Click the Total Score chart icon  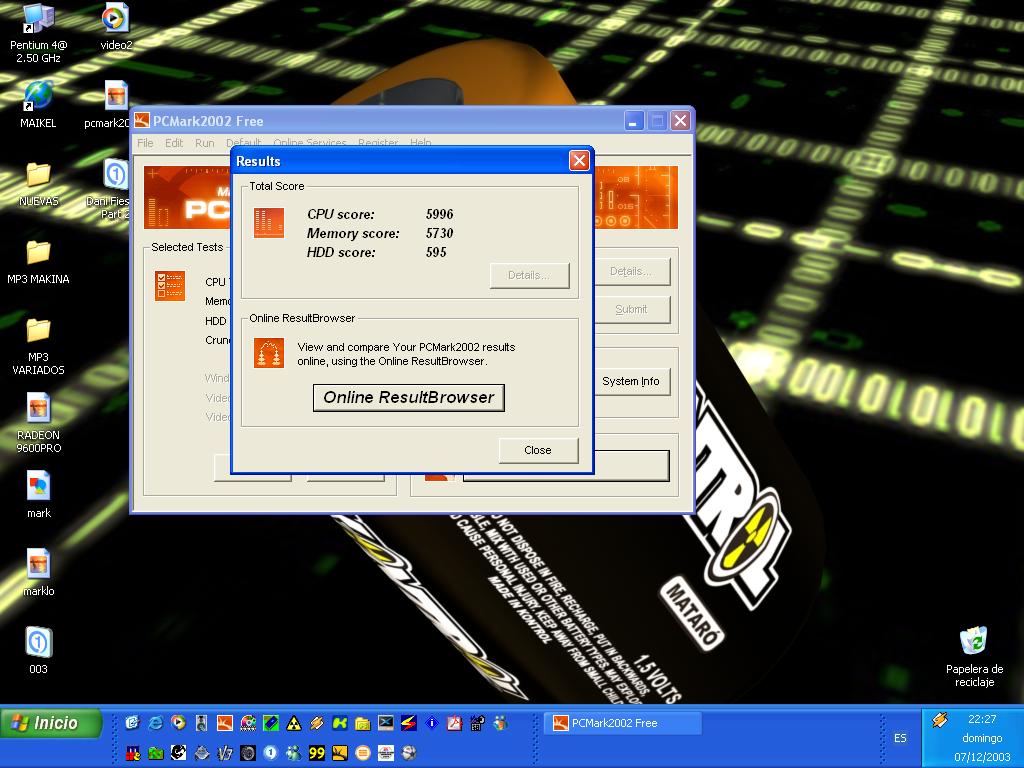[269, 223]
